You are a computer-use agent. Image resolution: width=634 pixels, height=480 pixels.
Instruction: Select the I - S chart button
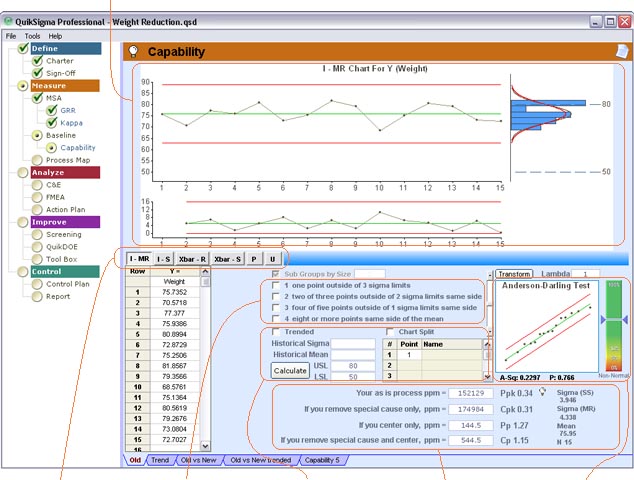tap(163, 259)
